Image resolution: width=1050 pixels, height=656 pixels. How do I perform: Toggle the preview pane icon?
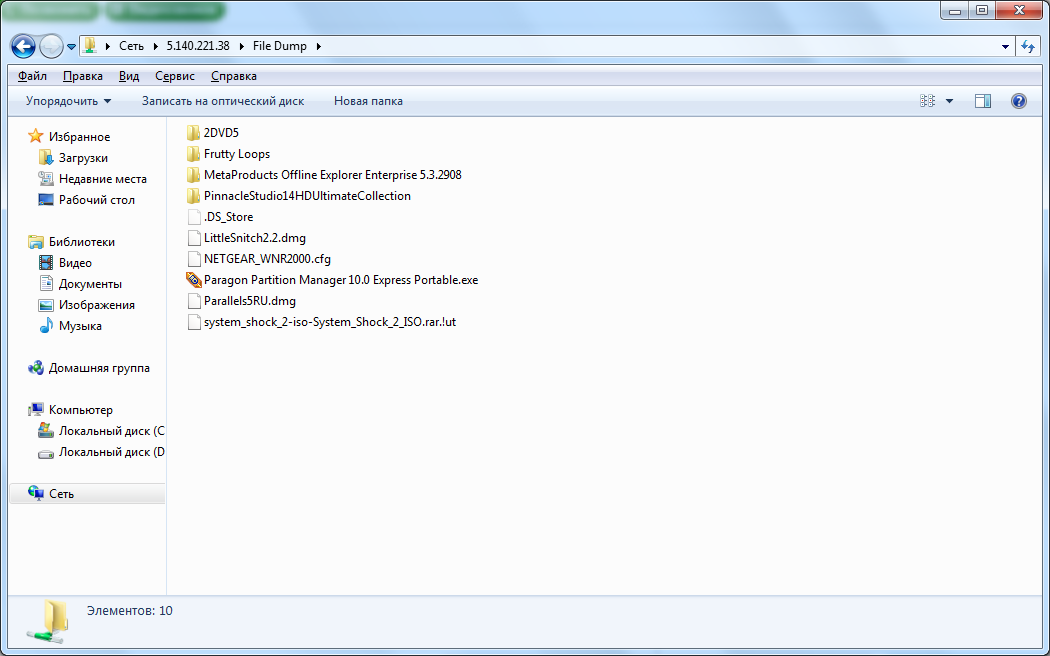[x=982, y=101]
